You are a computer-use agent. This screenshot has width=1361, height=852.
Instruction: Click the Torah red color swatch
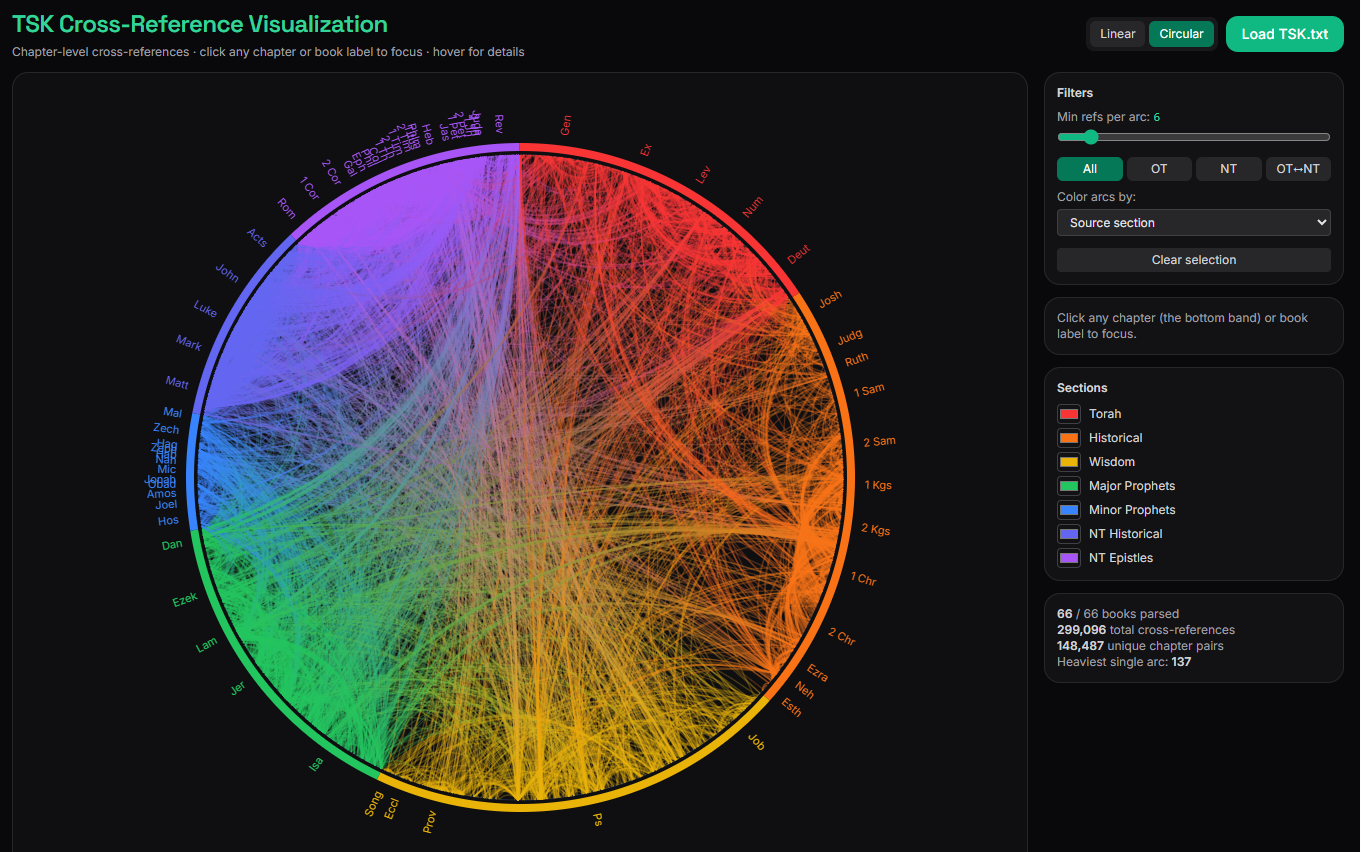point(1069,414)
